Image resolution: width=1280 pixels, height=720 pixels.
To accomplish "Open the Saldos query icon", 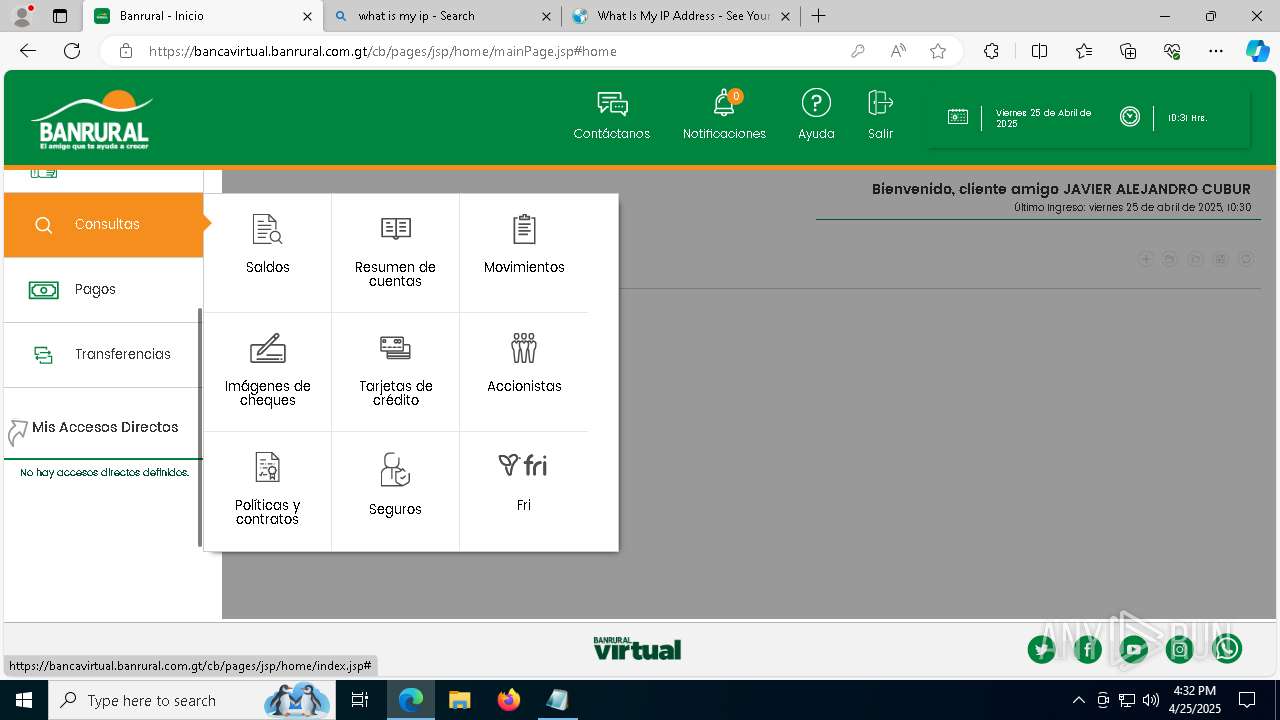I will pyautogui.click(x=267, y=229).
